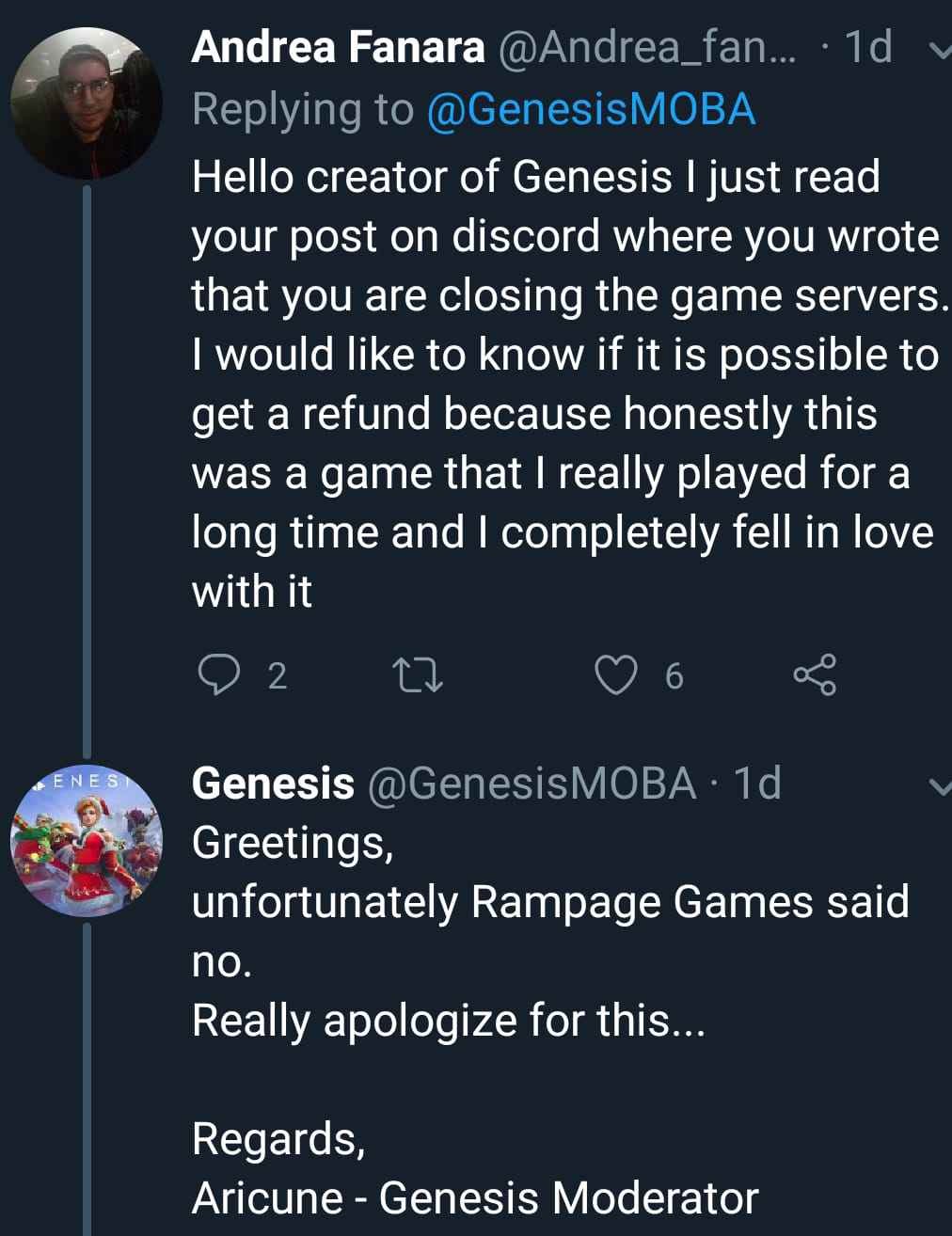Viewport: 952px width, 1236px height.
Task: Retweet Andrea Fanara's tweet
Action: coord(416,675)
